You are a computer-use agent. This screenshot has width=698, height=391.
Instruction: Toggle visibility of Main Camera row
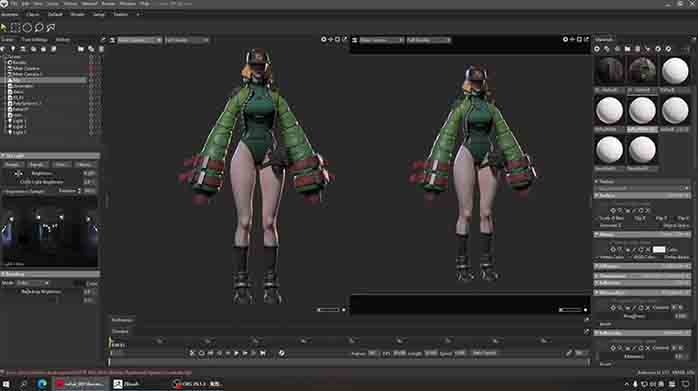click(91, 69)
